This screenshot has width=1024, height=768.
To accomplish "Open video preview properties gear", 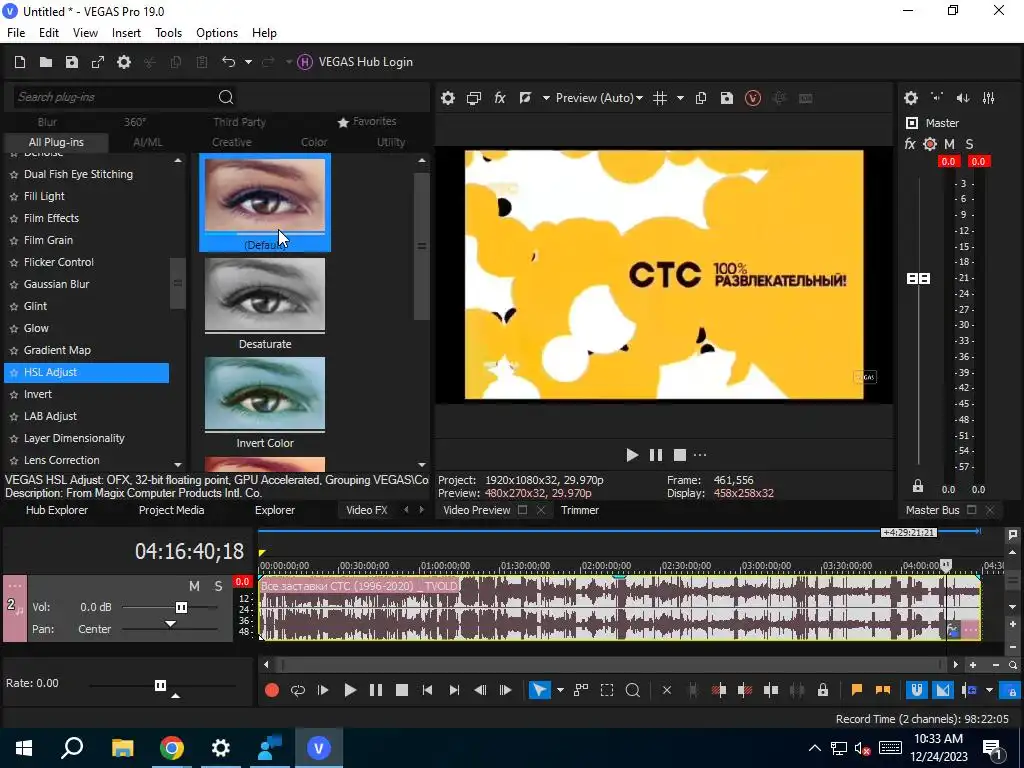I will [x=447, y=98].
